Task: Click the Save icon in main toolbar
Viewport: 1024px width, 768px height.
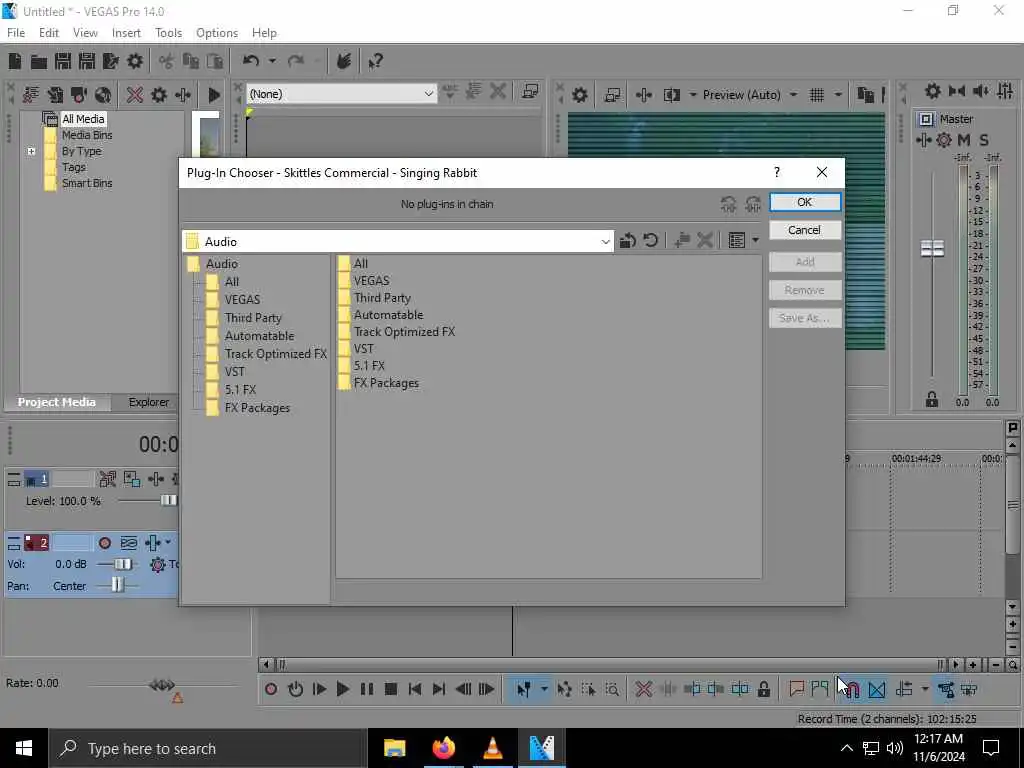Action: [63, 61]
